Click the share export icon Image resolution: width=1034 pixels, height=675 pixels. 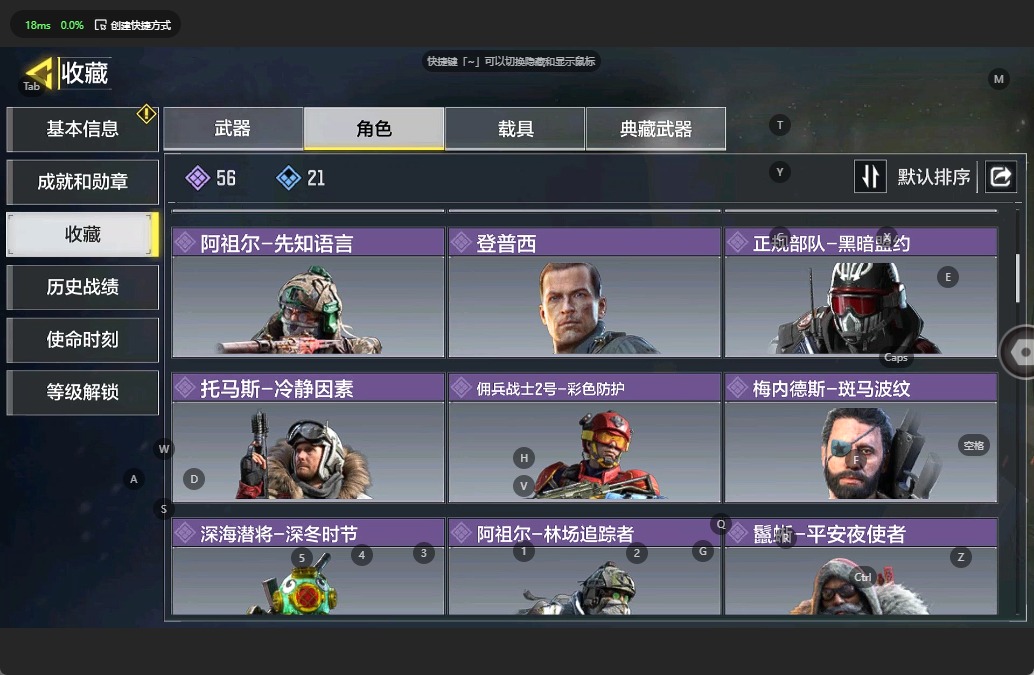coord(1000,176)
